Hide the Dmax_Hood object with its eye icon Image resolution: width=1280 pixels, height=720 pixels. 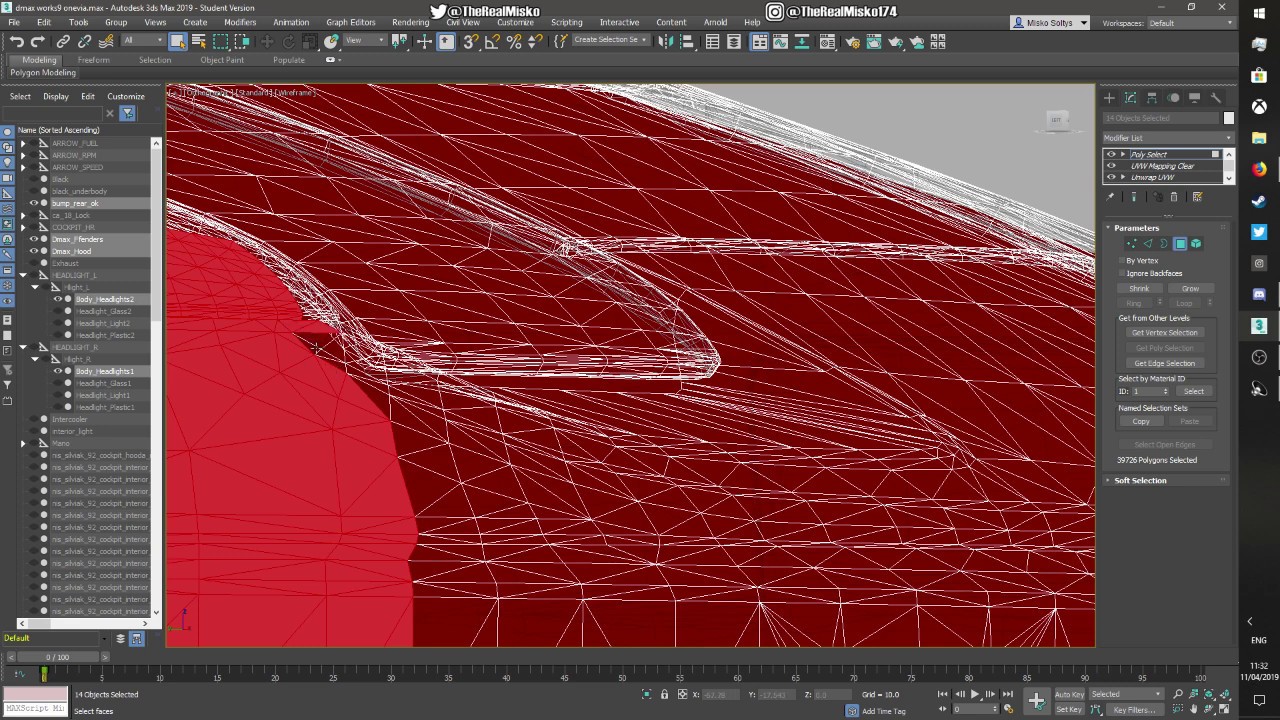click(x=33, y=251)
